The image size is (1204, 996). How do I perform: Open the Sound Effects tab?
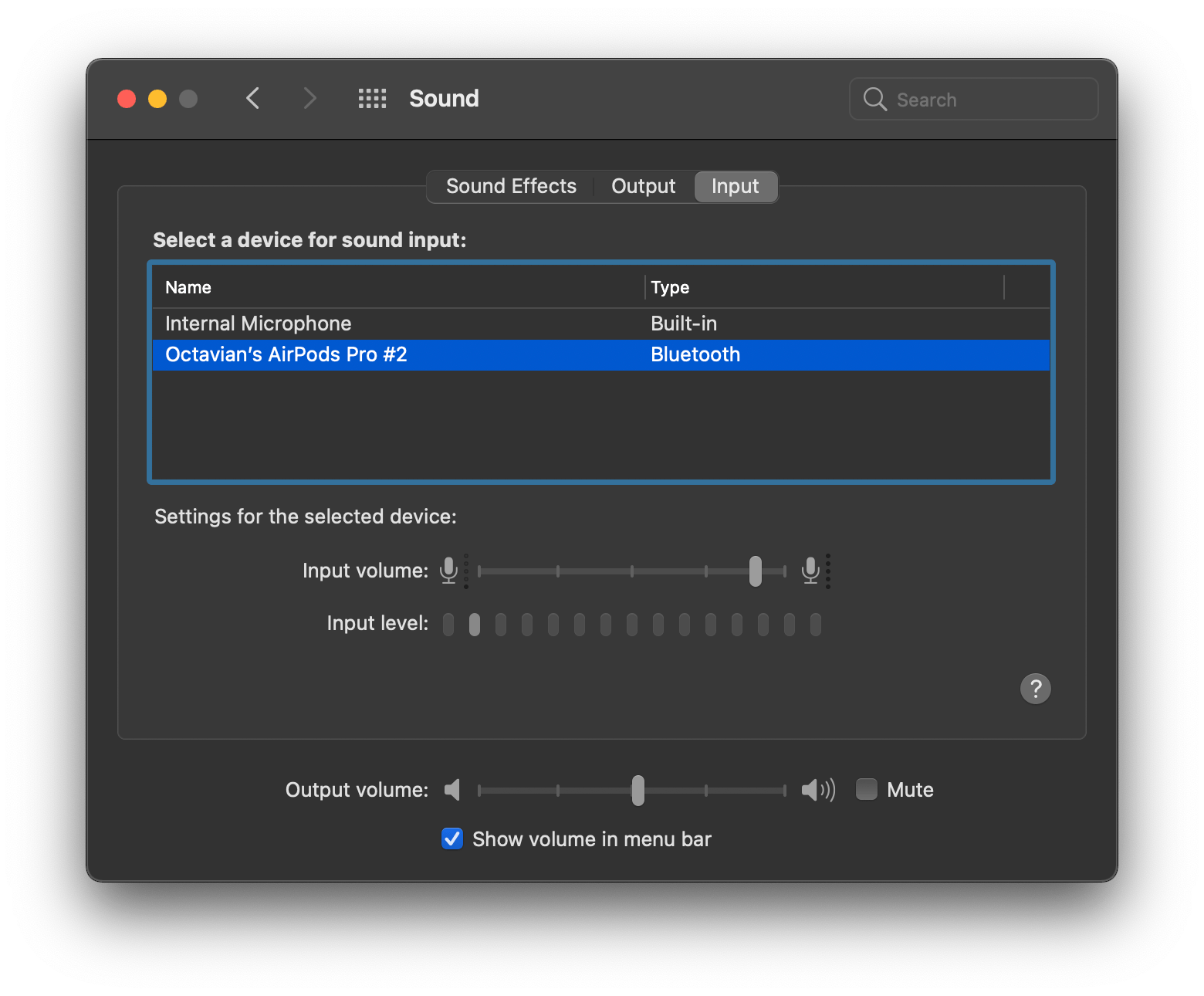[510, 186]
